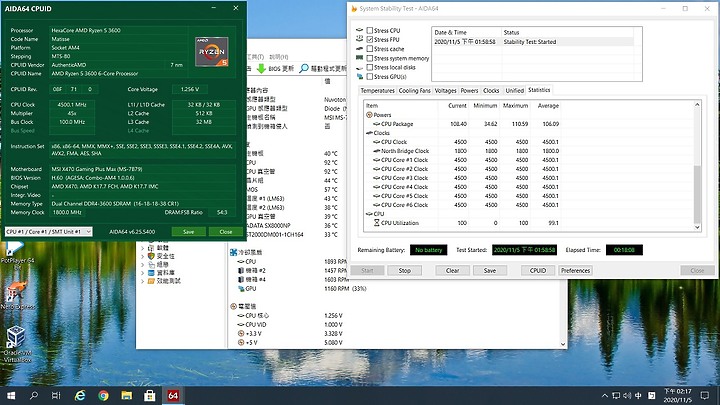The image size is (720, 405).
Task: Click shield icon in AIDA64 tree
Action: 151,256
